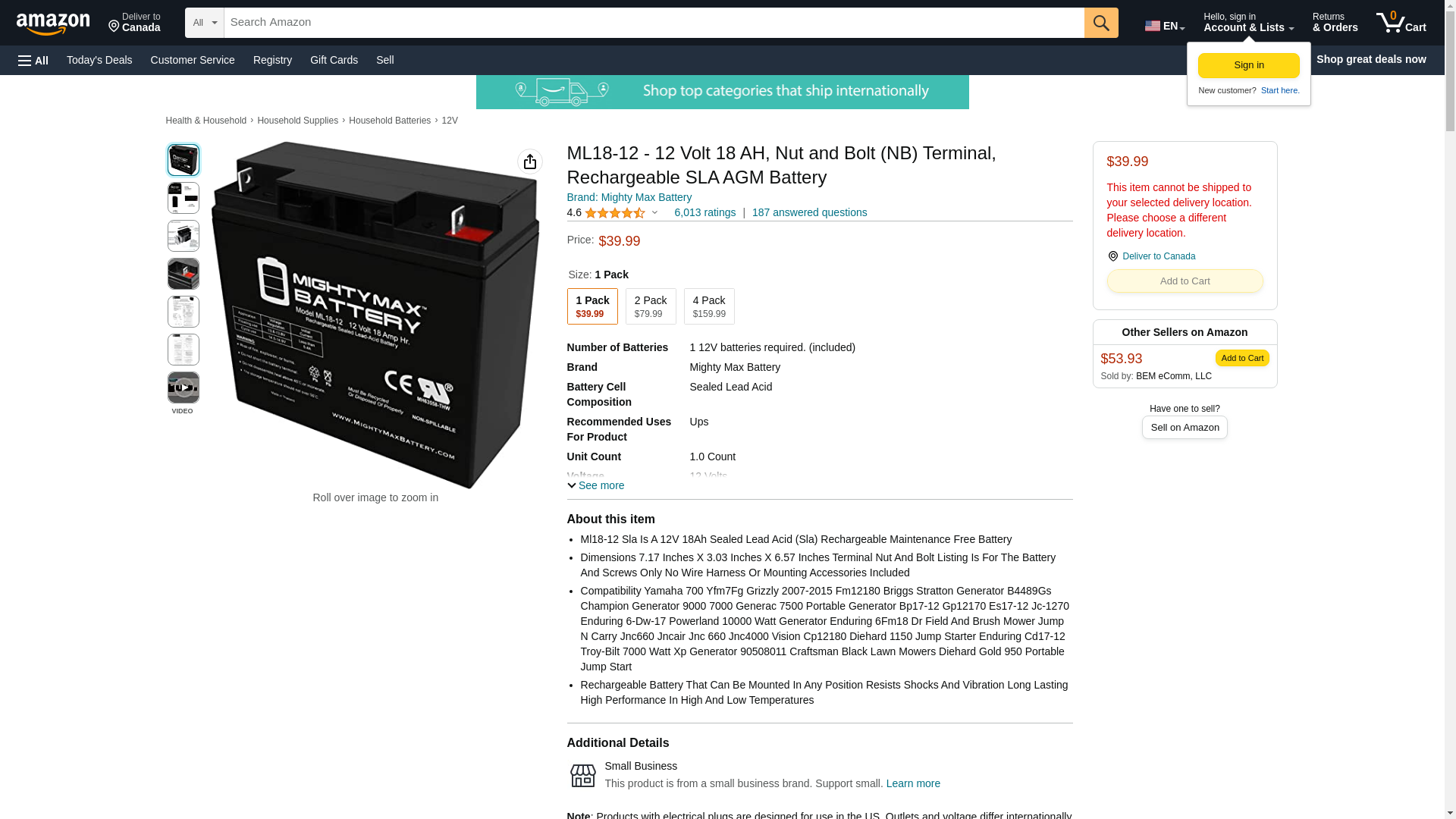Select the 1 Pack size option

click(592, 306)
